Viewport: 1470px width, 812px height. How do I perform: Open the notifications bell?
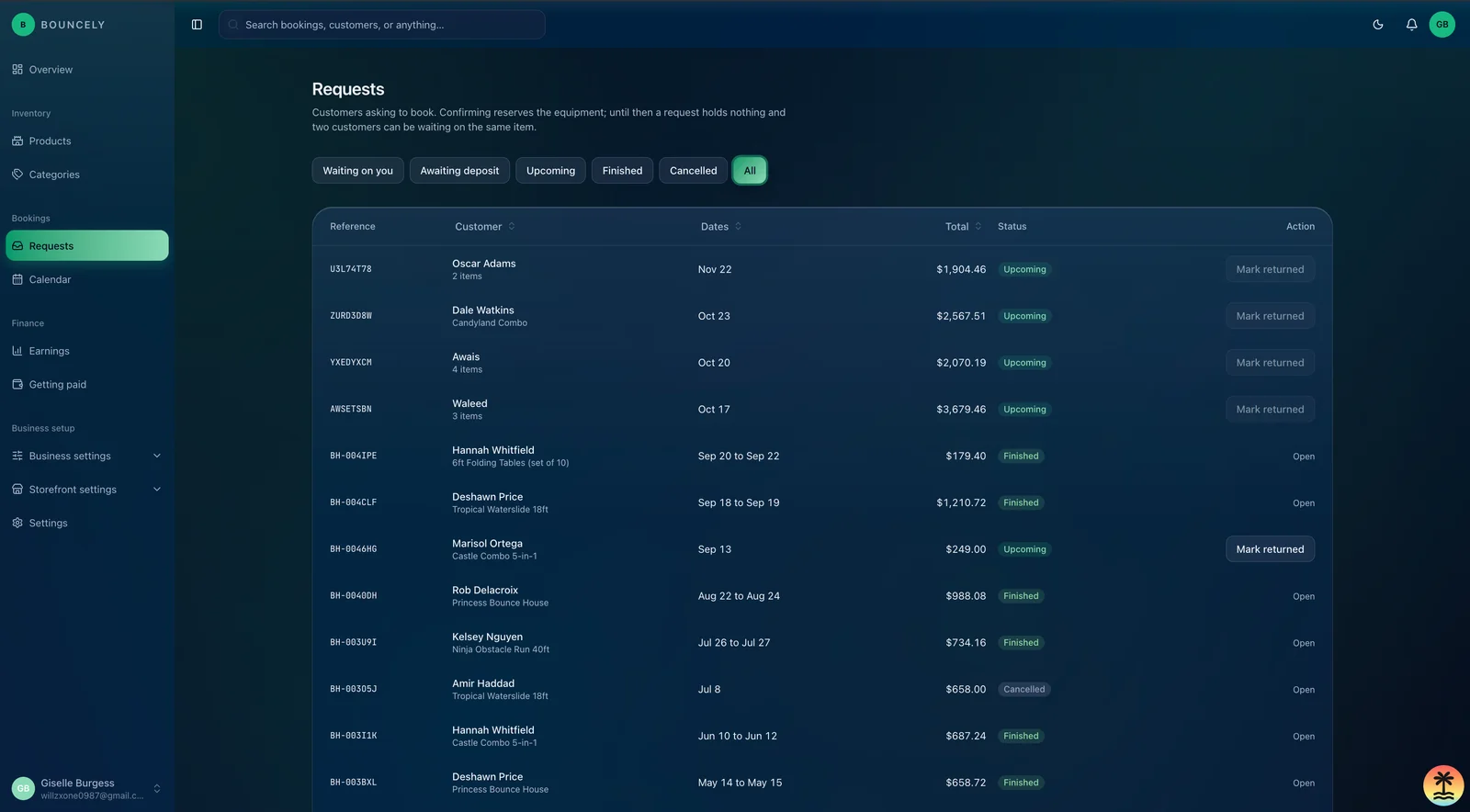tap(1411, 25)
